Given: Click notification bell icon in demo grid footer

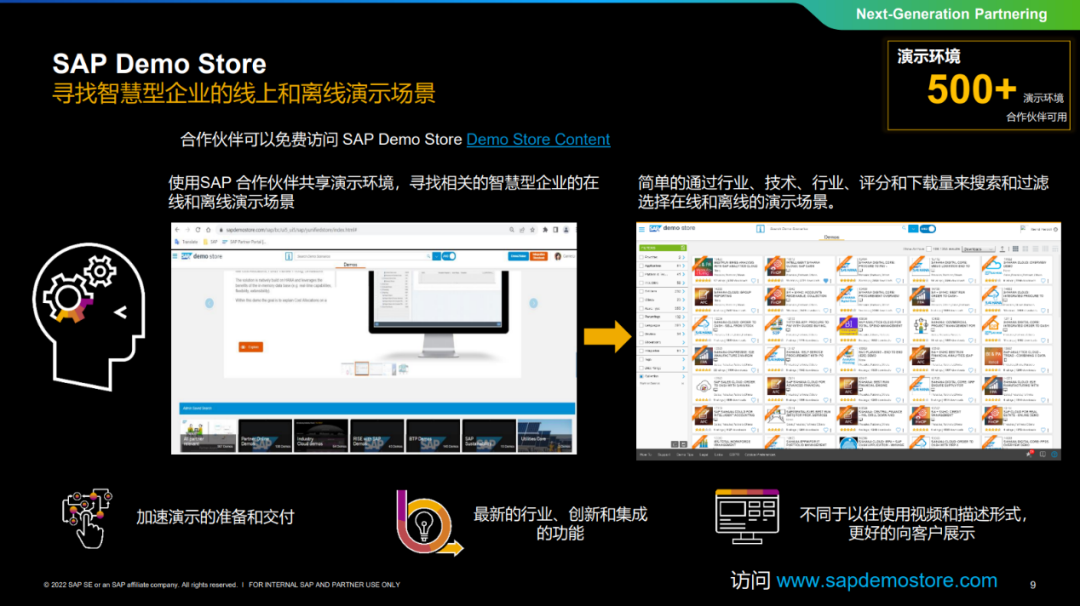Looking at the screenshot, I should 1030,454.
